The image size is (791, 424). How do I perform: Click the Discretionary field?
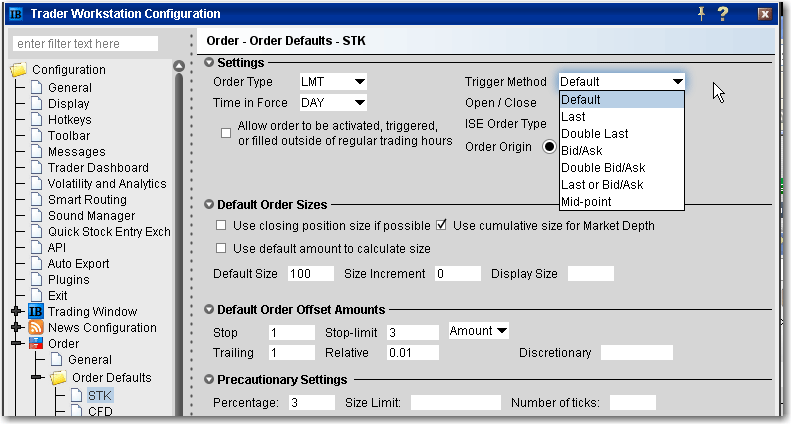coord(637,352)
